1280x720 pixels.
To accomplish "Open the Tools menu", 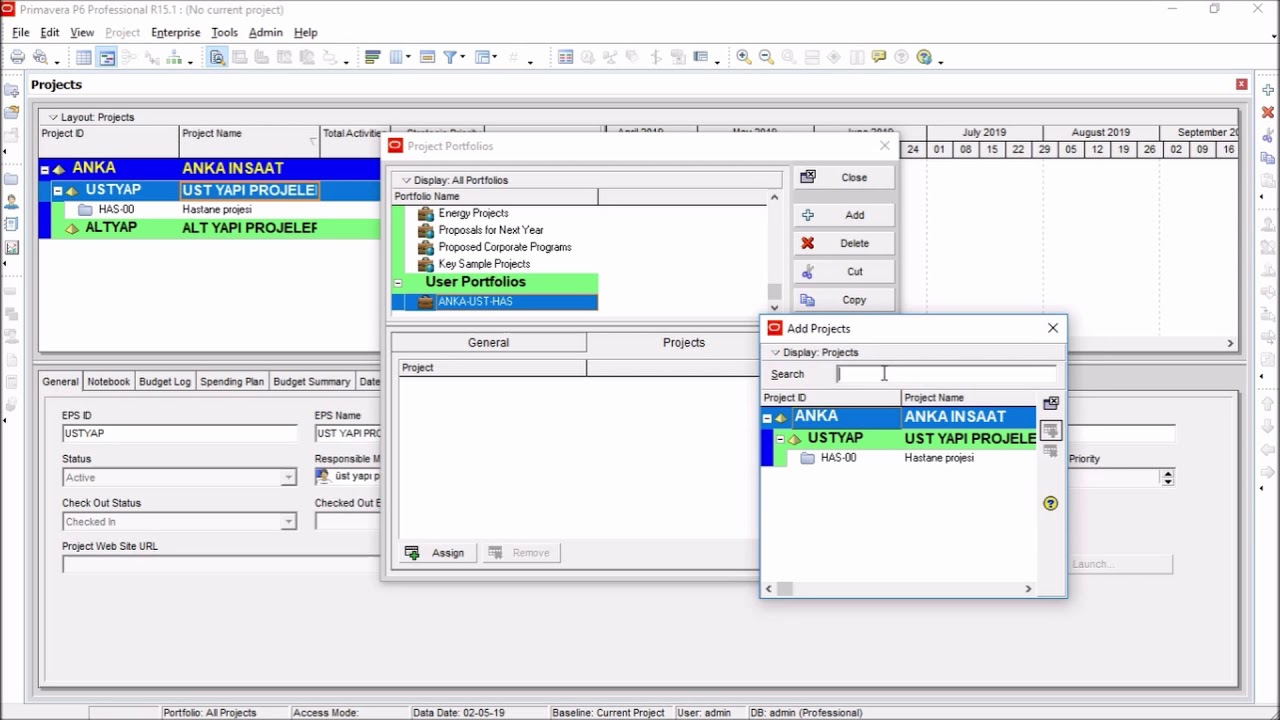I will point(224,32).
